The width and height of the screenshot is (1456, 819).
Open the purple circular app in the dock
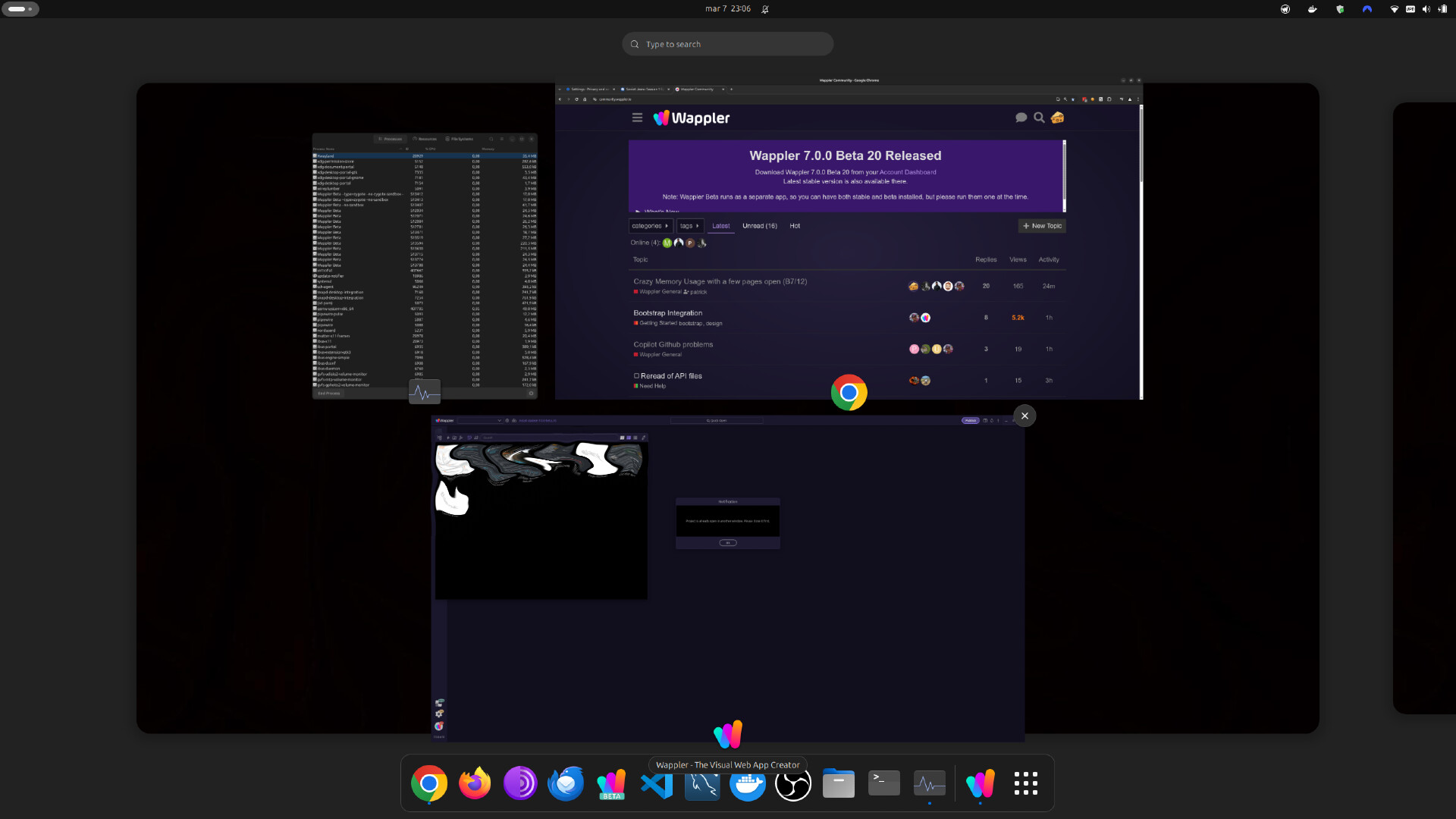point(520,783)
